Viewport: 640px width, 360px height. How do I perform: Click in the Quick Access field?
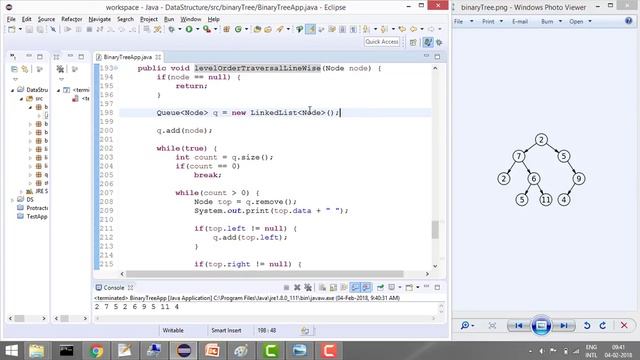[382, 42]
